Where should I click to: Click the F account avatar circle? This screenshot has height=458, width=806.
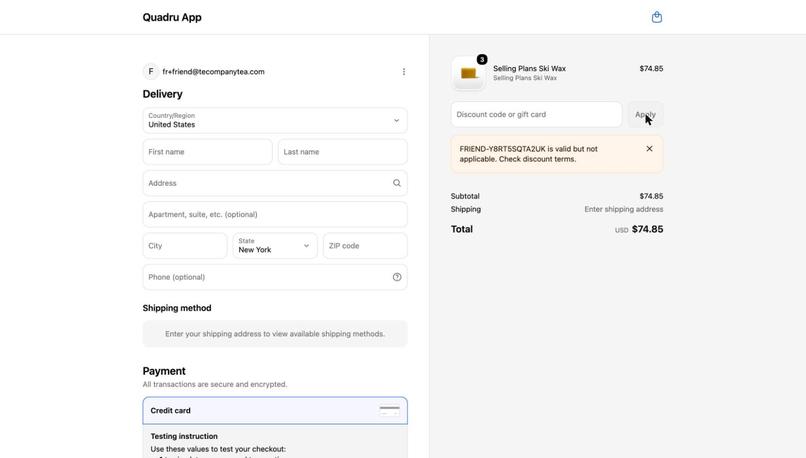pos(151,71)
